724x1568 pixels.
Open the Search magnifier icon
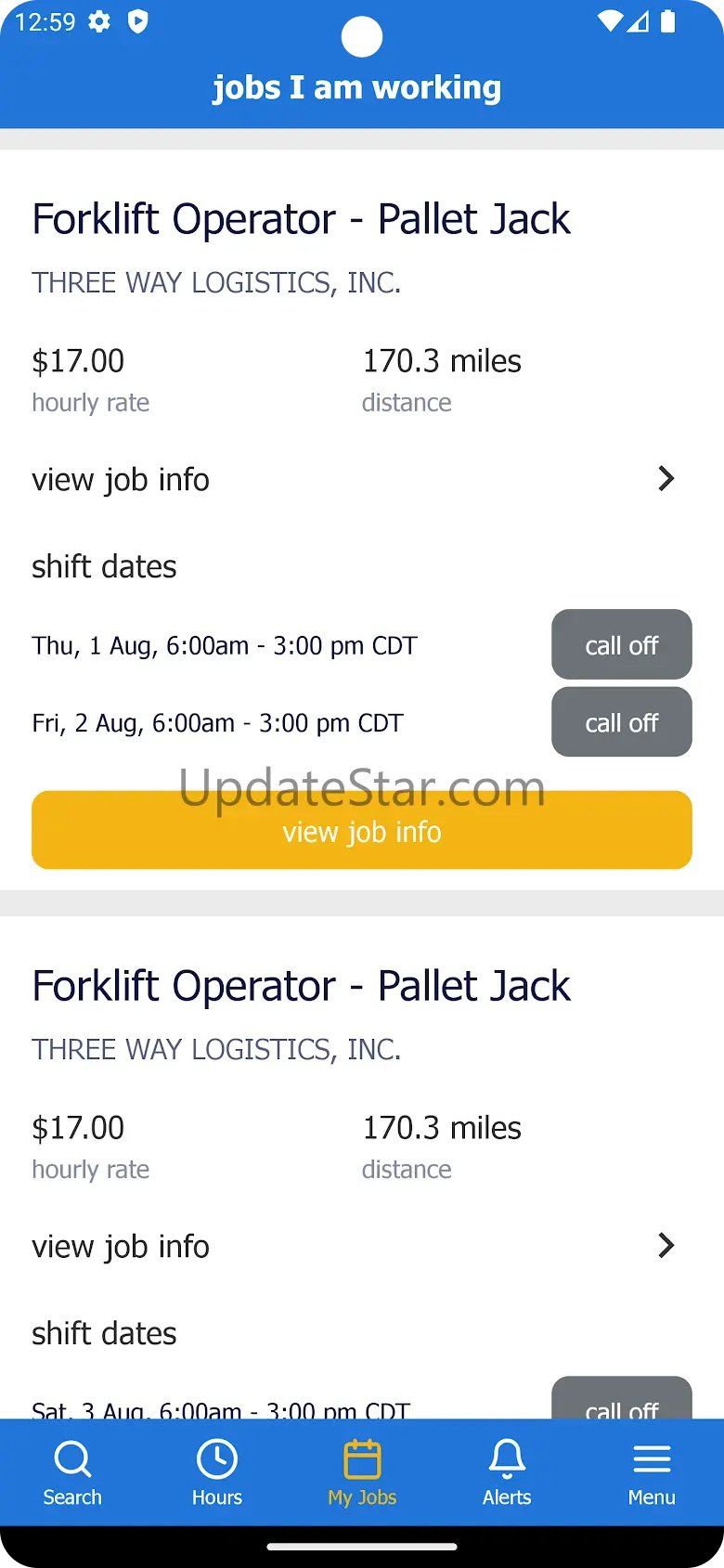pos(72,1459)
